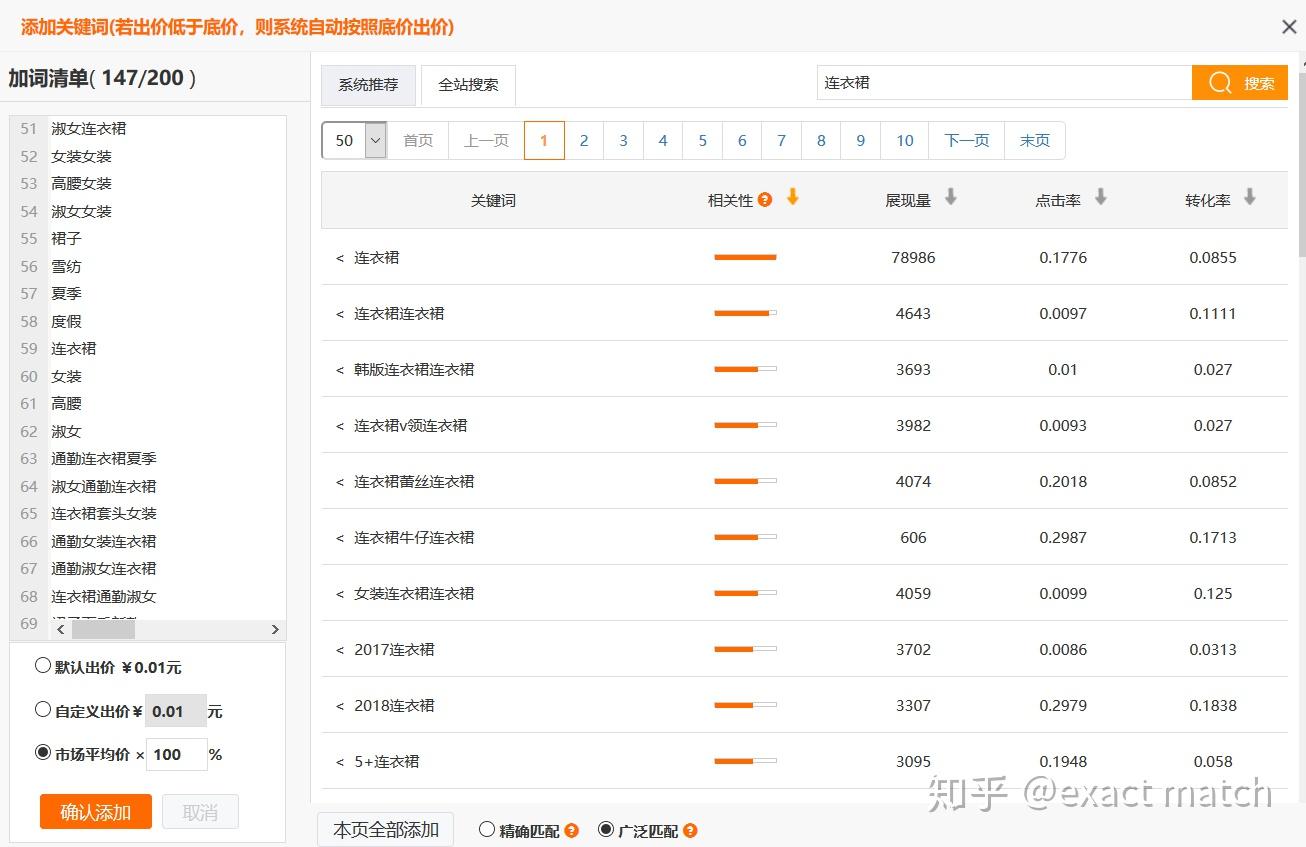Open page 1 of results

click(x=544, y=141)
